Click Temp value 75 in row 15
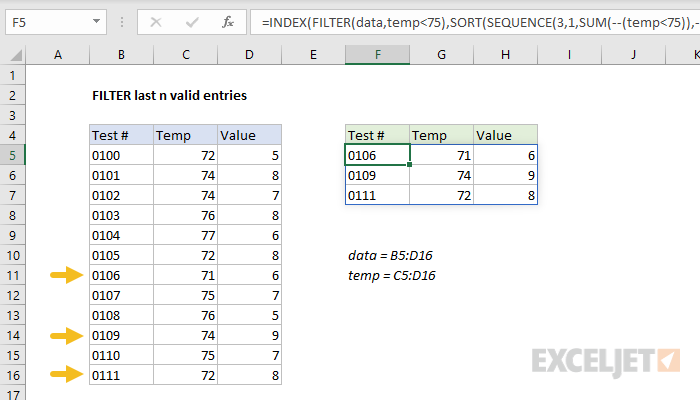 tap(186, 355)
